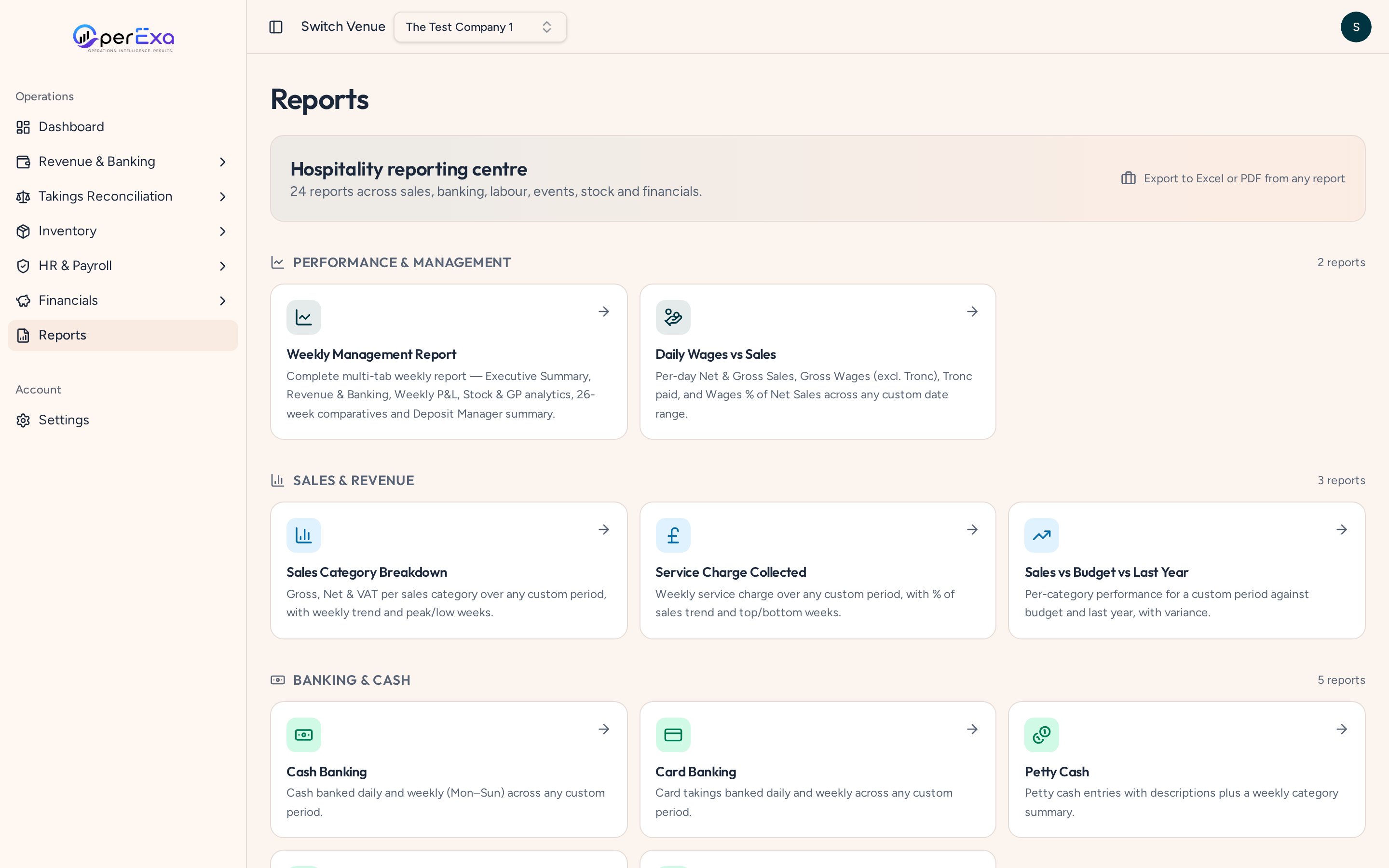Click the Revenue & Banking wallet icon

pos(23,162)
